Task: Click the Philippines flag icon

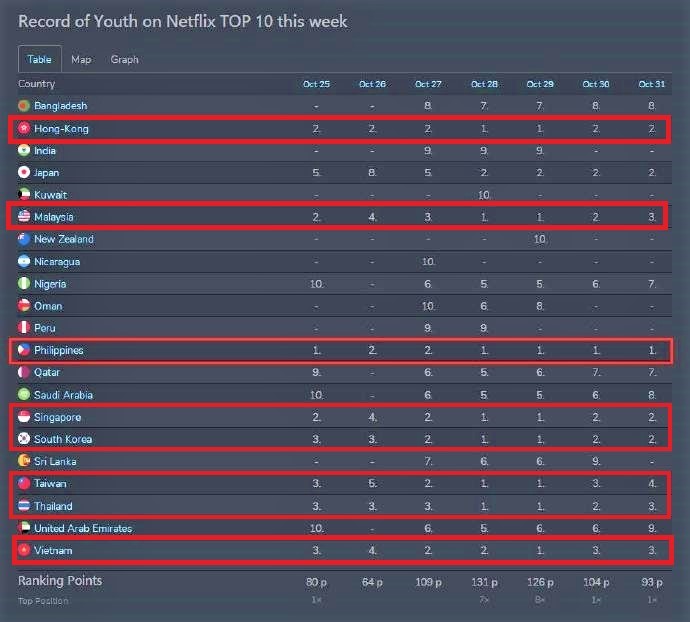Action: coord(24,351)
